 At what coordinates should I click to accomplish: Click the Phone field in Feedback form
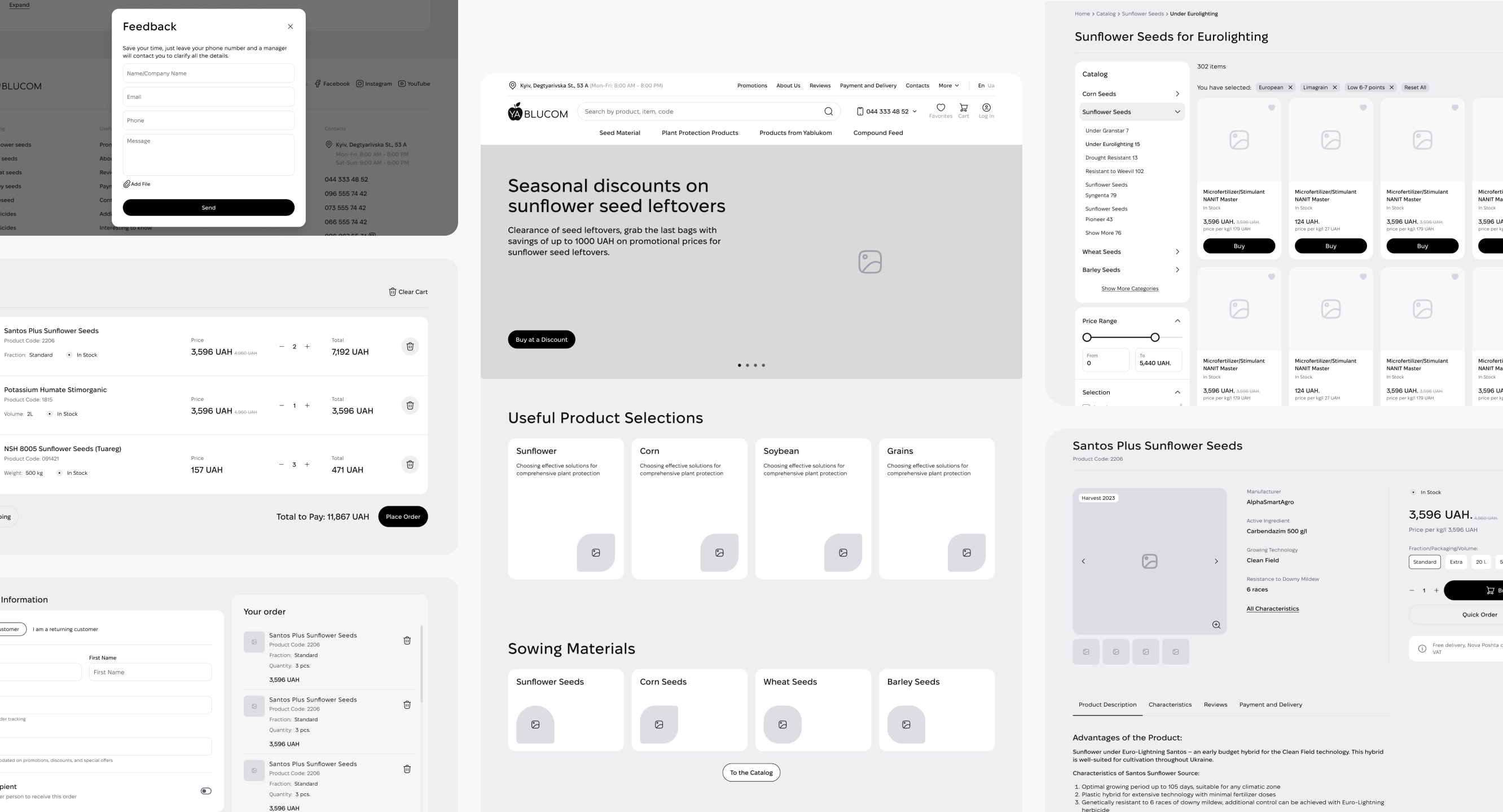[x=208, y=121]
